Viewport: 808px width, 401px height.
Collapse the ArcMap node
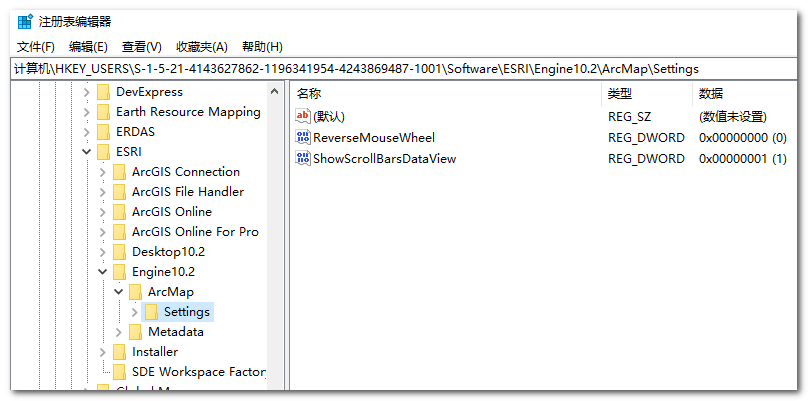tap(119, 292)
